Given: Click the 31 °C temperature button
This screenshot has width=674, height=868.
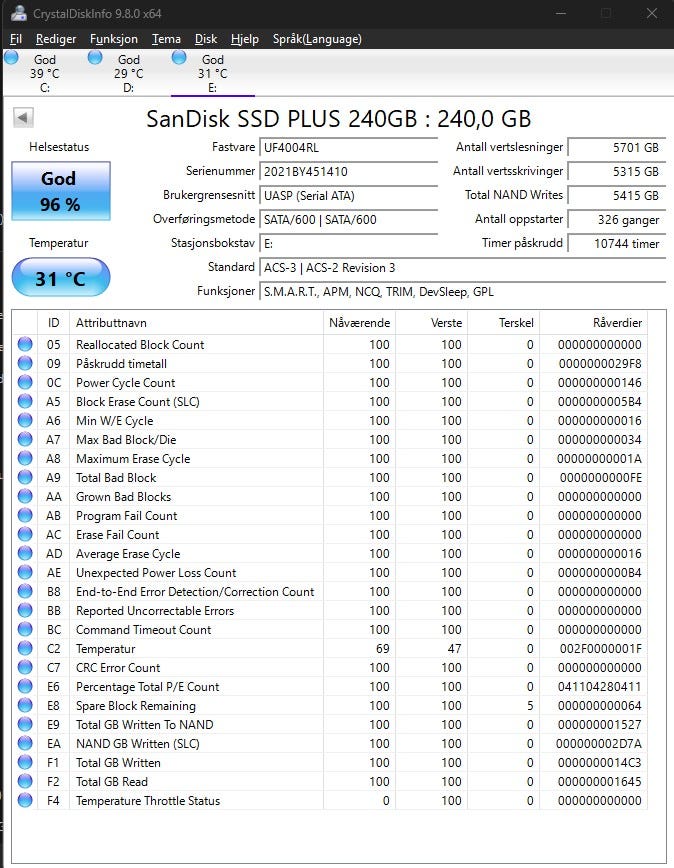Looking at the screenshot, I should (61, 277).
